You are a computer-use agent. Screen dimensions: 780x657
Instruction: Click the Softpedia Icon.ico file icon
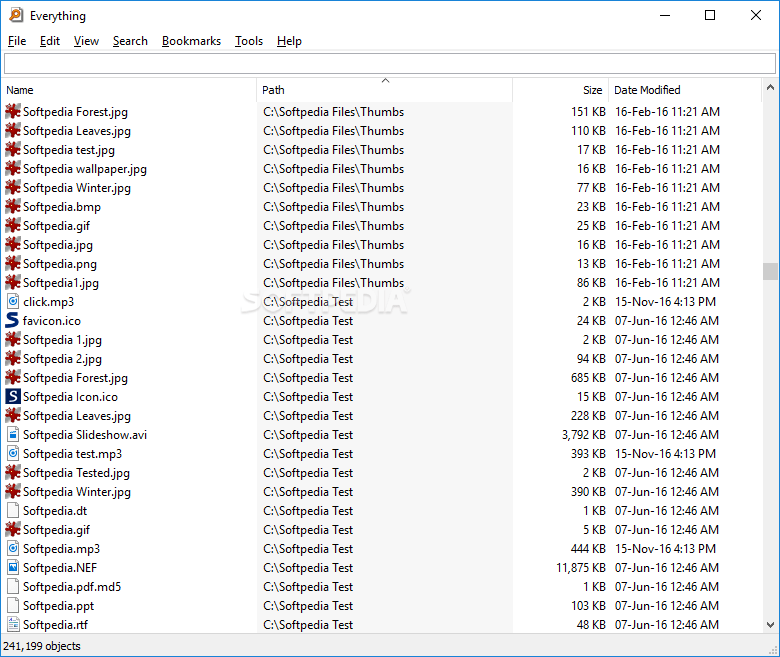[x=13, y=397]
